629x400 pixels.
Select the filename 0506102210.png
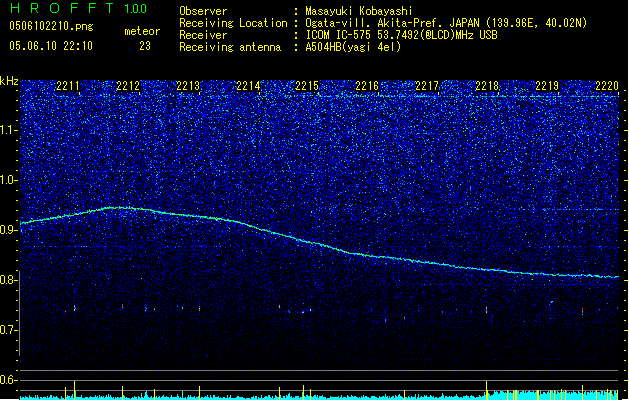point(51,26)
